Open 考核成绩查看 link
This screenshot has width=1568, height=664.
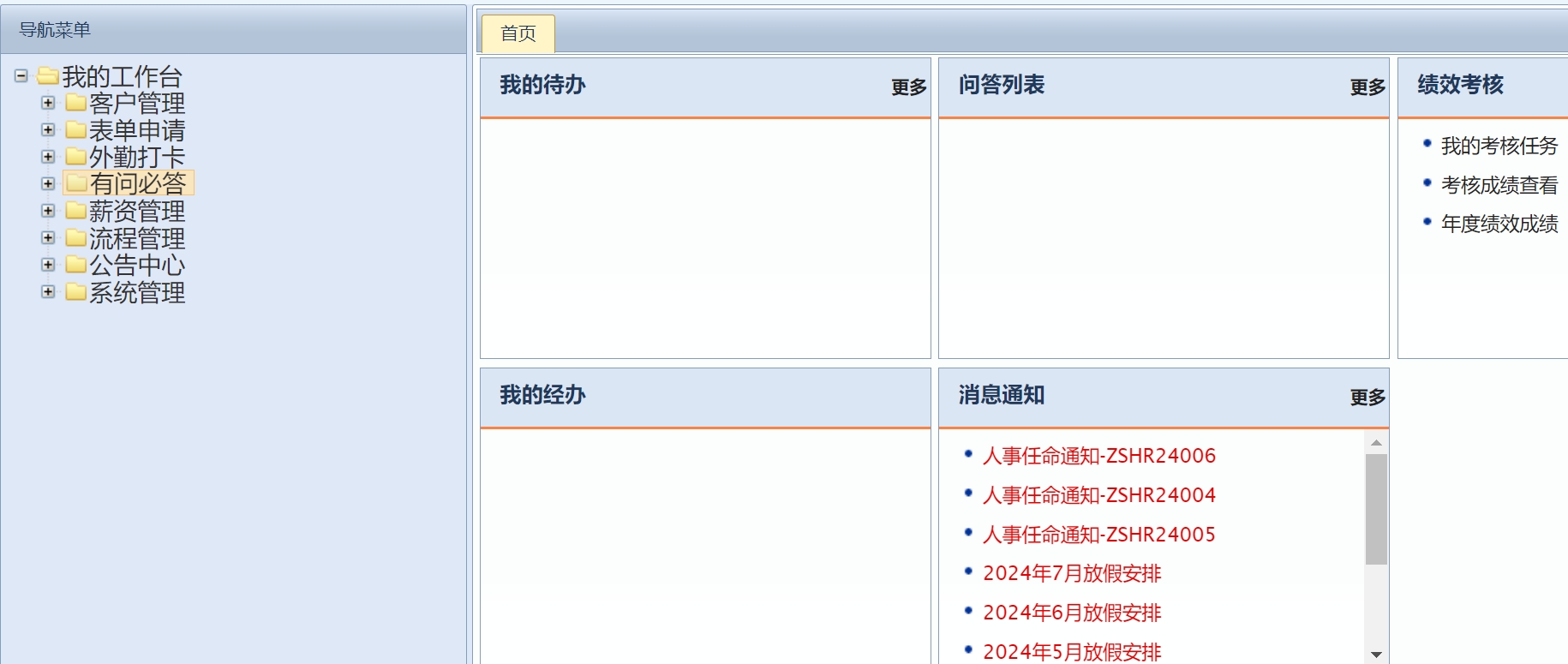pos(1499,185)
